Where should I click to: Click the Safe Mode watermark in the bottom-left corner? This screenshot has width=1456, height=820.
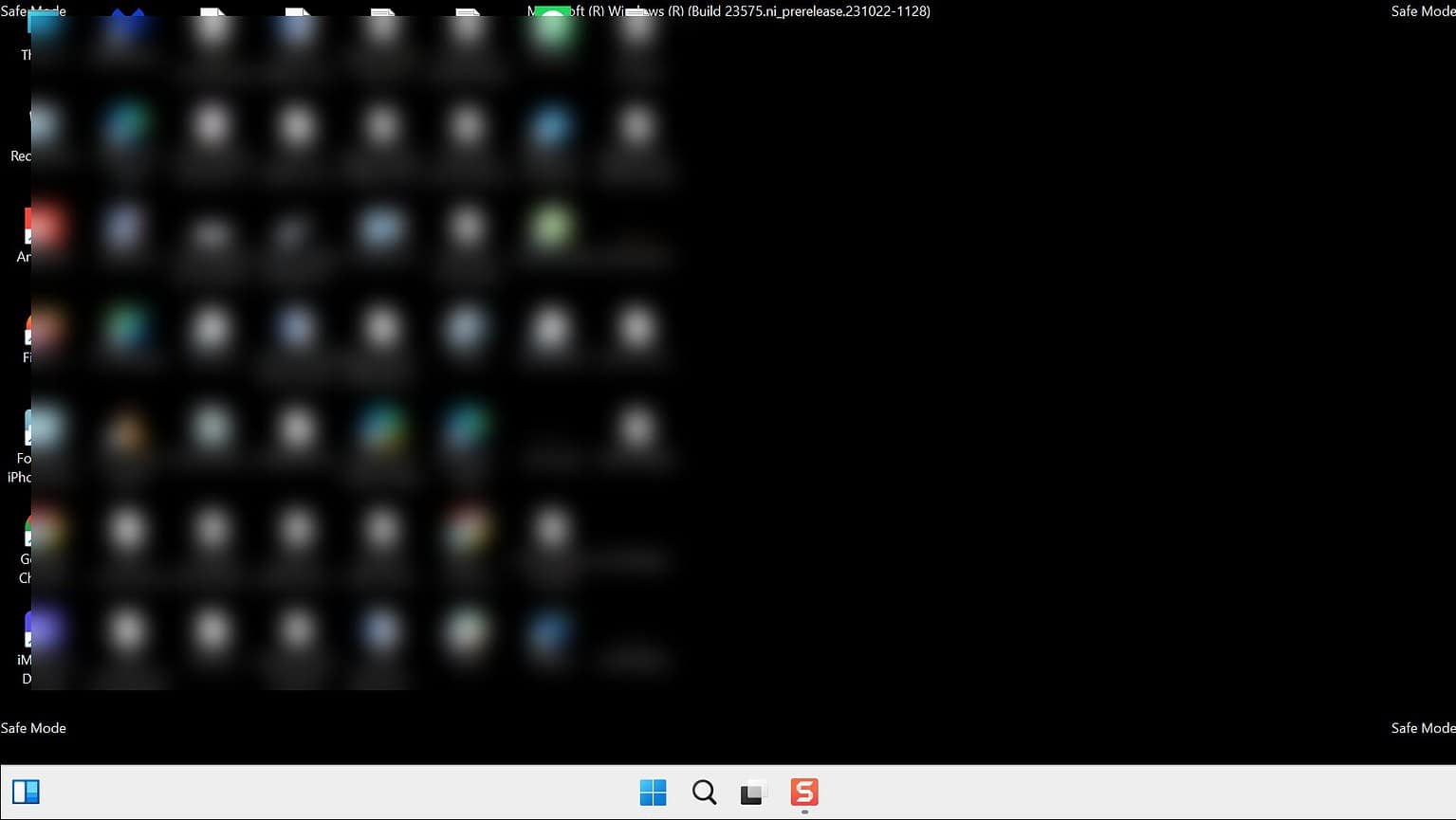click(33, 727)
